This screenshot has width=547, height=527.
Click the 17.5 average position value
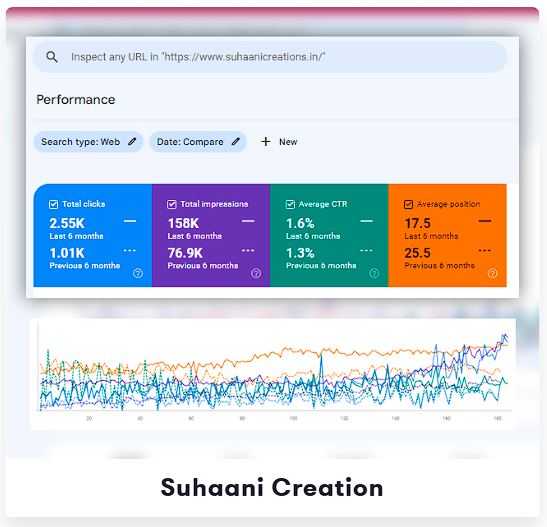[x=418, y=223]
